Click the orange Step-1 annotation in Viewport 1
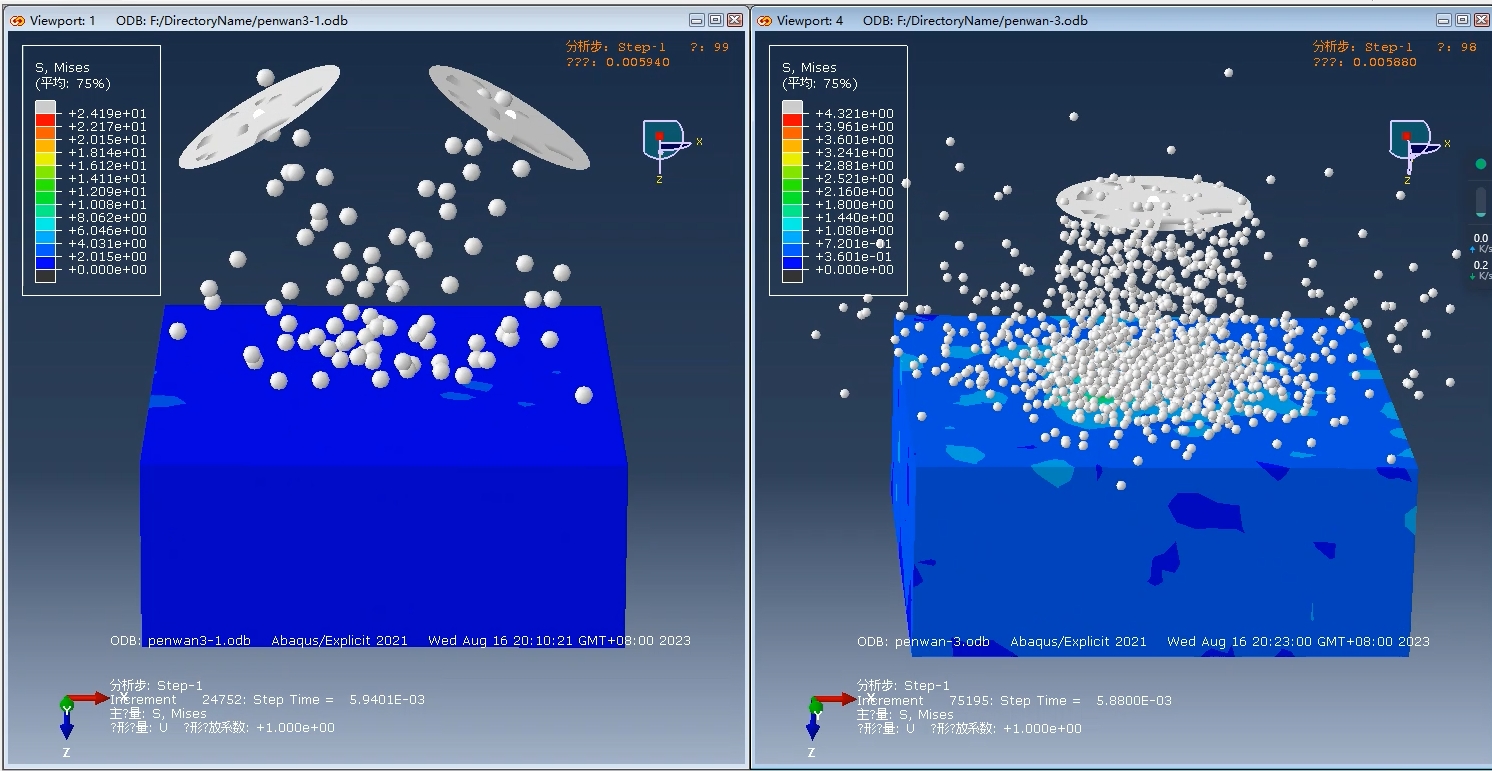Screen dimensions: 1492x771 click(641, 47)
